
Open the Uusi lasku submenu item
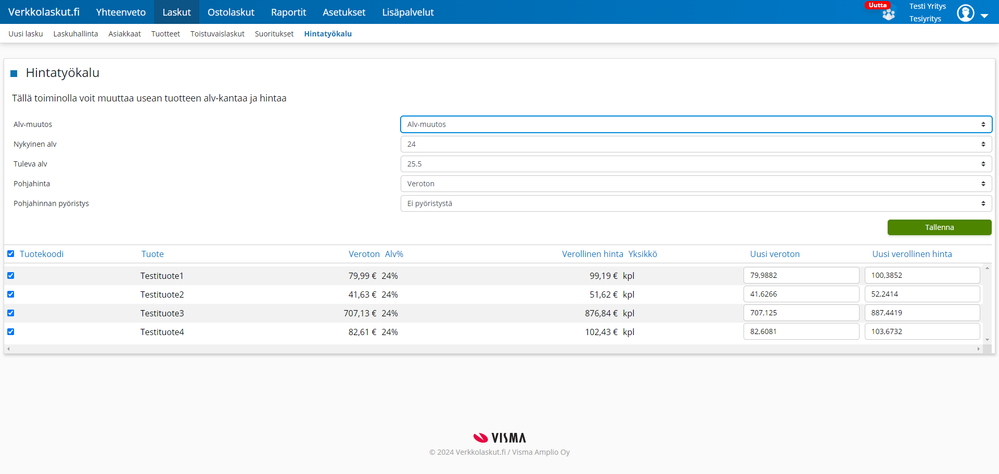click(x=25, y=34)
